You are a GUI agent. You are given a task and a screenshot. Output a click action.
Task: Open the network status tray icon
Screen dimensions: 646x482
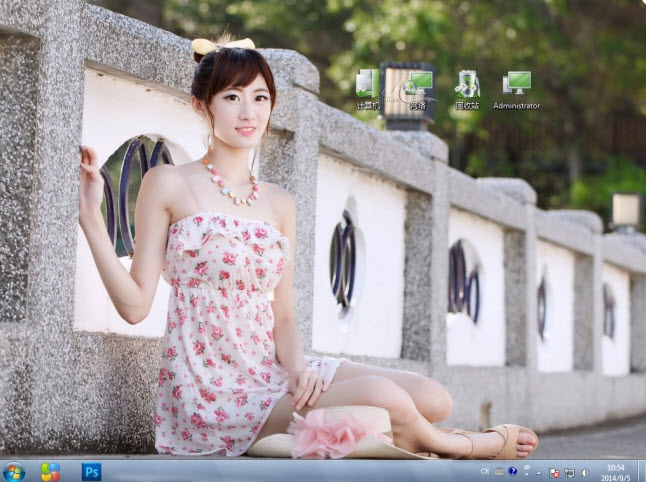click(570, 473)
